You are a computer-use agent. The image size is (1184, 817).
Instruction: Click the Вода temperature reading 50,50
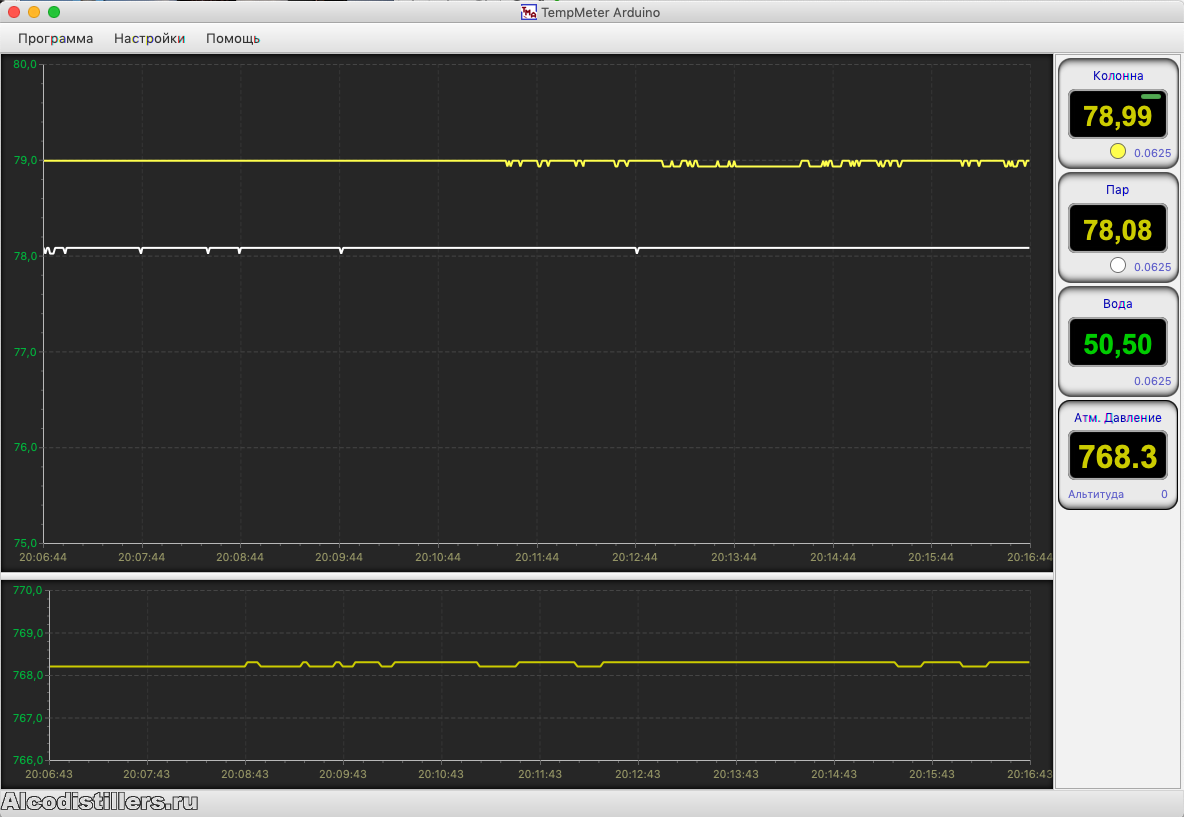pyautogui.click(x=1118, y=344)
